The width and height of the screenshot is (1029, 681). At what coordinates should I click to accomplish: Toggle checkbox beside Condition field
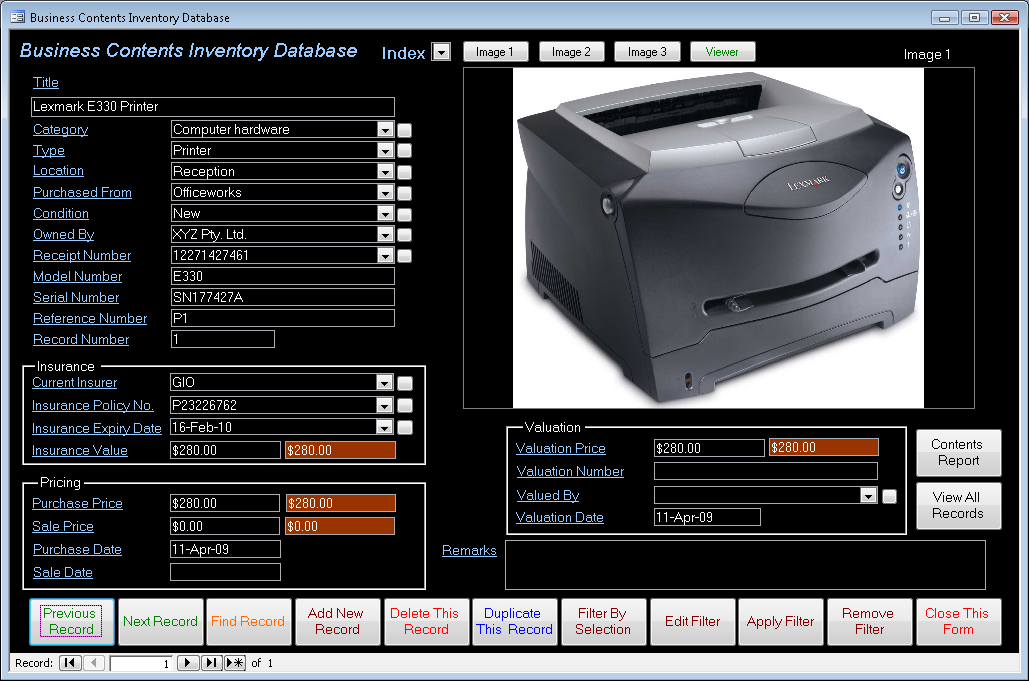coord(405,214)
